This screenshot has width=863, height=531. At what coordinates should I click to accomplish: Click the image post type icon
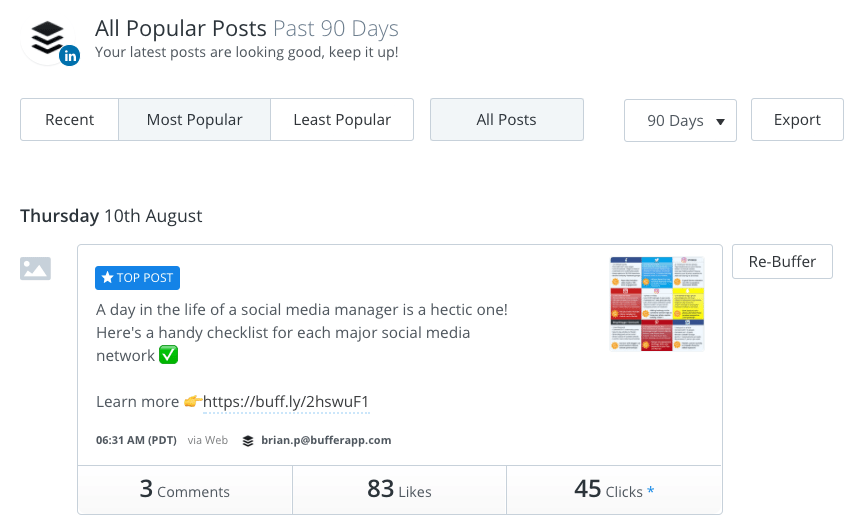(x=35, y=269)
